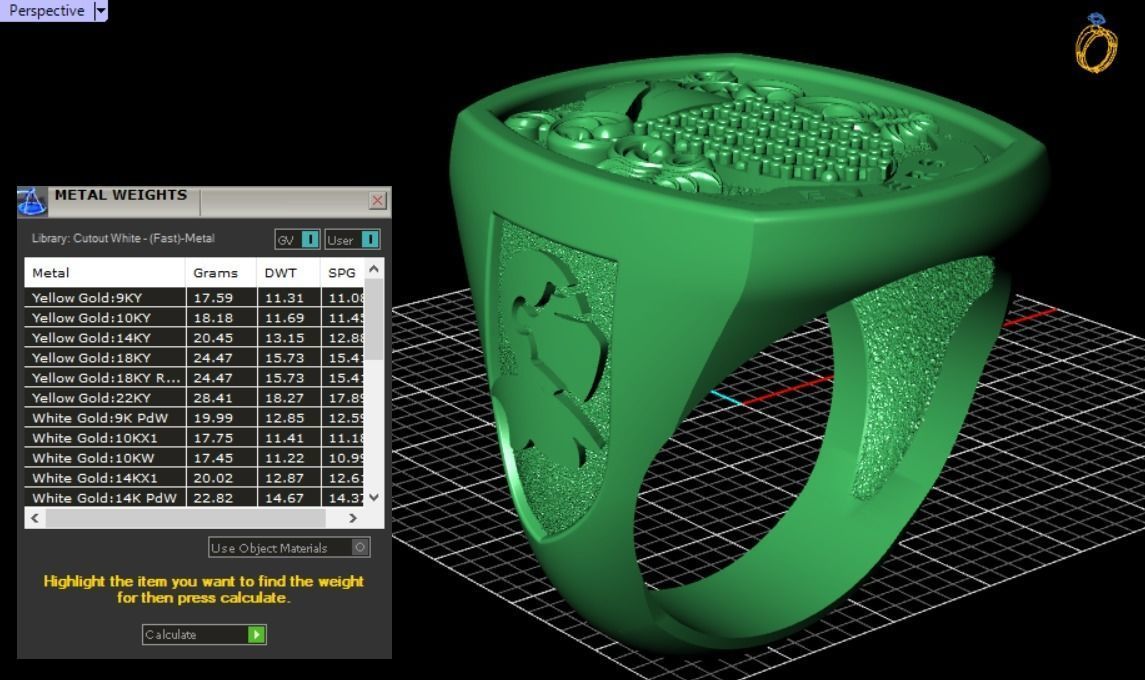Viewport: 1145px width, 680px height.
Task: Click the horizontal scrollbar thumb
Action: pyautogui.click(x=185, y=518)
